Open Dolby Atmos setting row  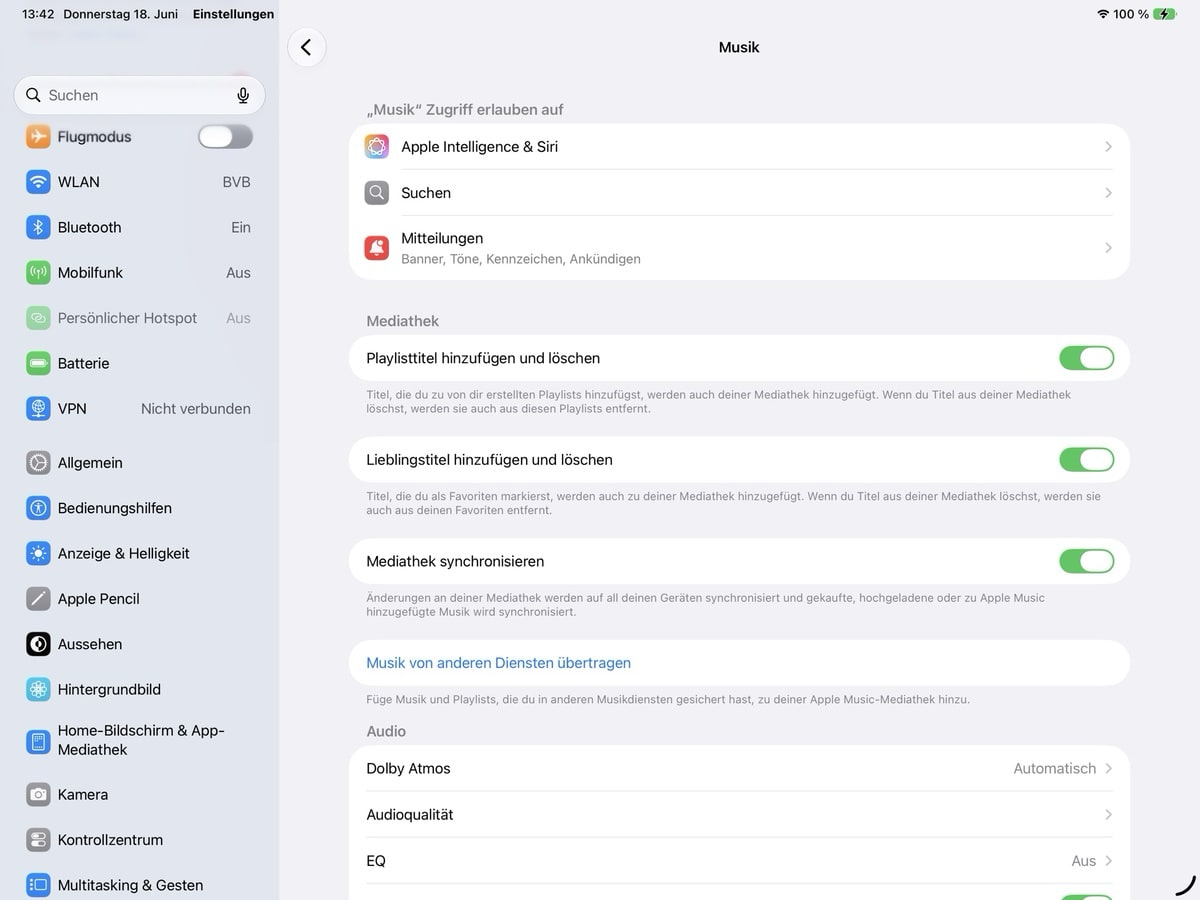[x=739, y=769]
